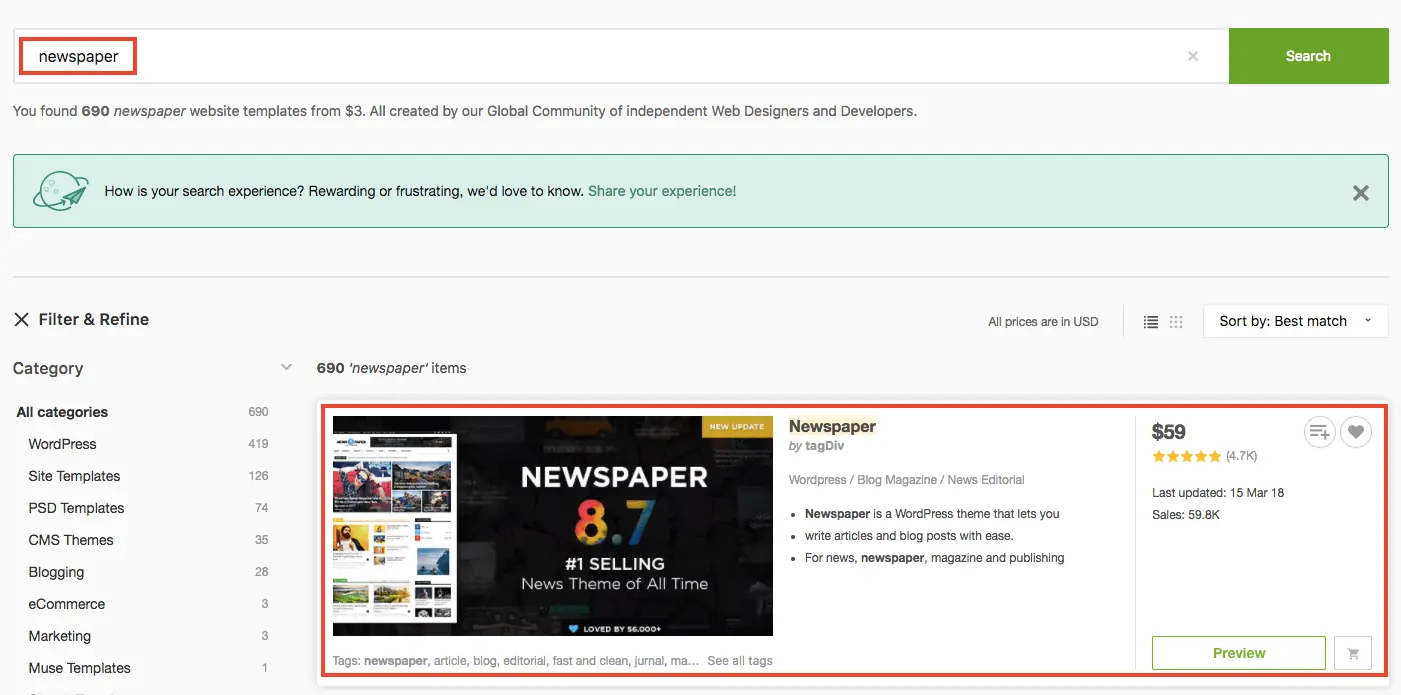1401x695 pixels.
Task: Close Filter & Refine panel via X icon
Action: (21, 320)
